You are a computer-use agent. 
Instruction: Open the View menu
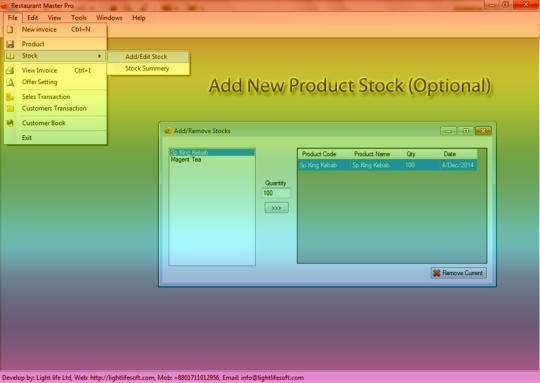[x=54, y=18]
